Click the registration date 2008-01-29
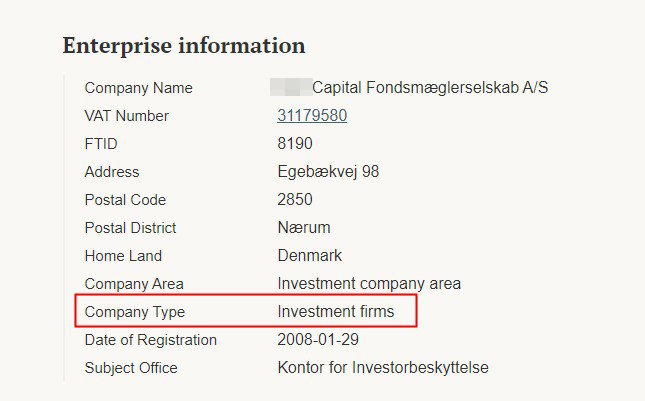645x401 pixels. [x=319, y=340]
